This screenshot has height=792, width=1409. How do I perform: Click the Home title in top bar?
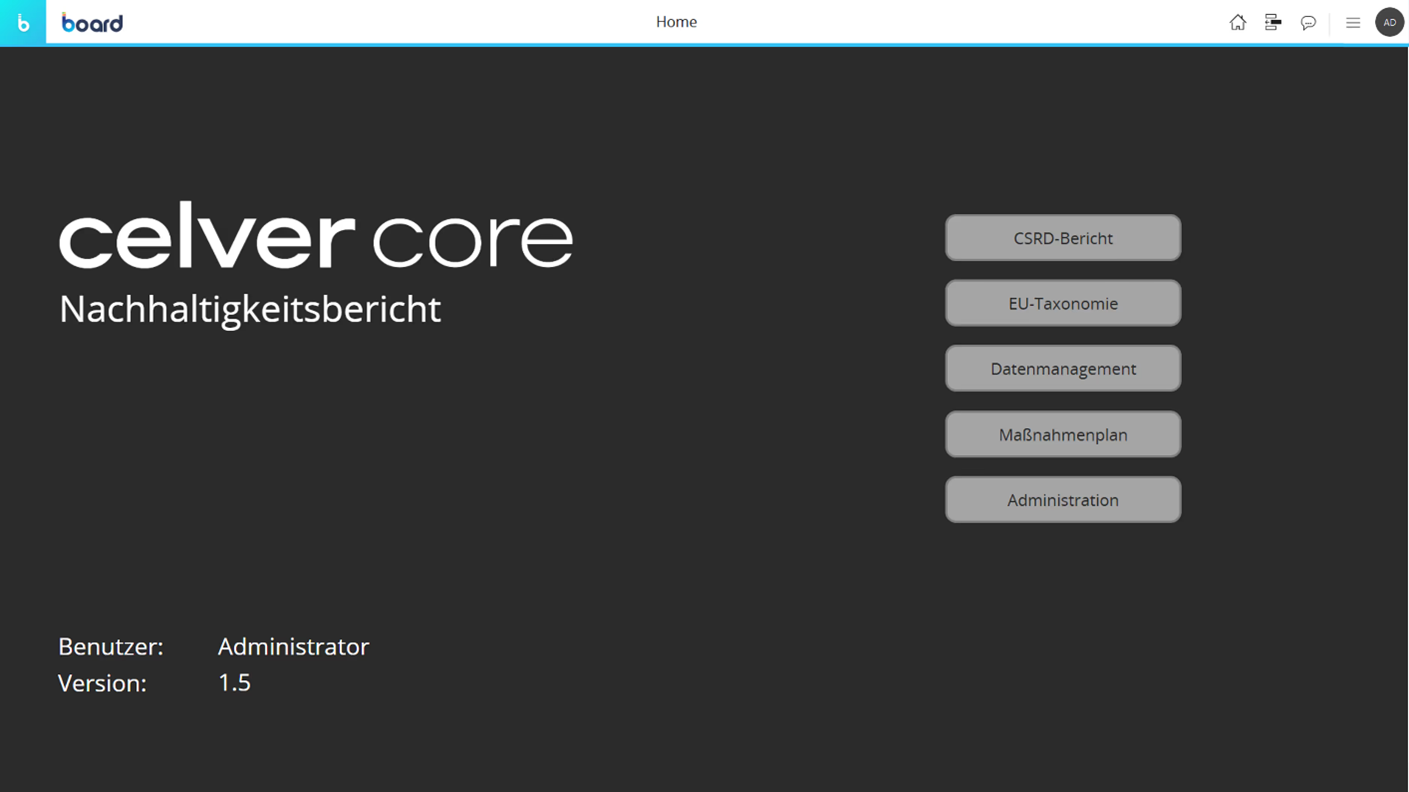click(x=676, y=22)
